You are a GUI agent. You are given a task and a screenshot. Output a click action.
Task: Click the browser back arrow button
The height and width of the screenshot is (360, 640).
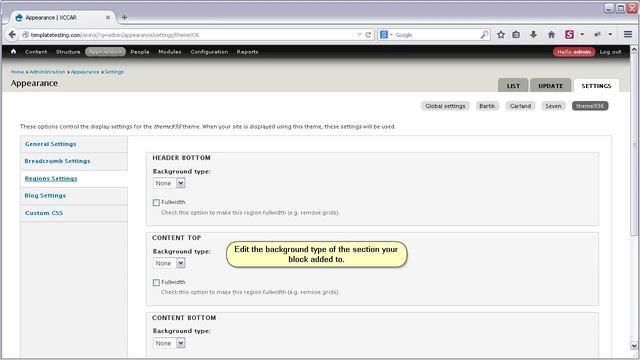point(12,35)
